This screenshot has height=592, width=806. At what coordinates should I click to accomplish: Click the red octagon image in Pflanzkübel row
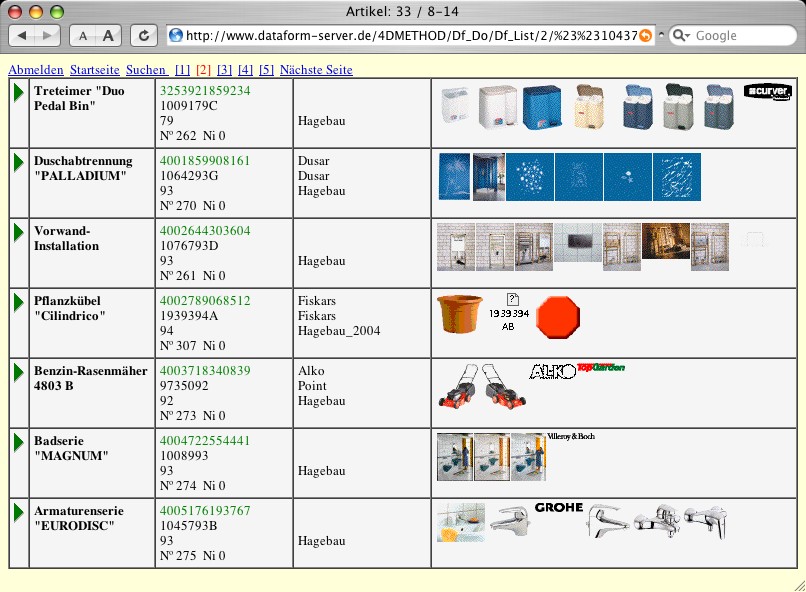click(557, 318)
